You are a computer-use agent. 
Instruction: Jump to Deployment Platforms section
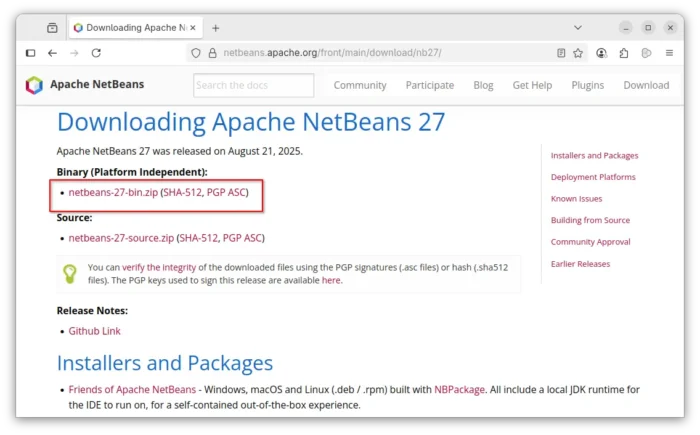pos(593,177)
